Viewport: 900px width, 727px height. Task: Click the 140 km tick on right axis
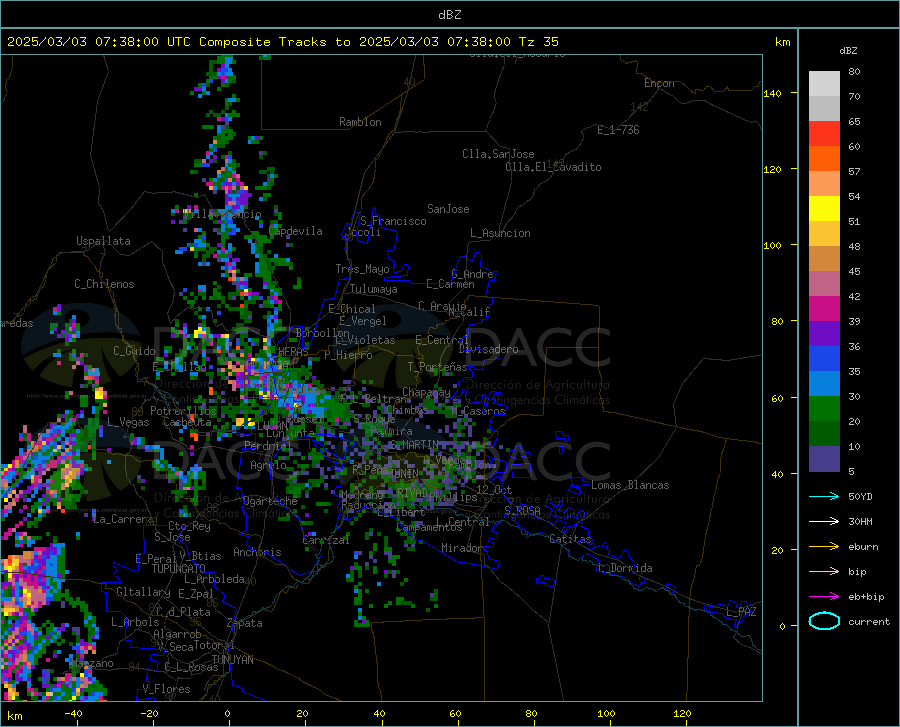click(773, 93)
